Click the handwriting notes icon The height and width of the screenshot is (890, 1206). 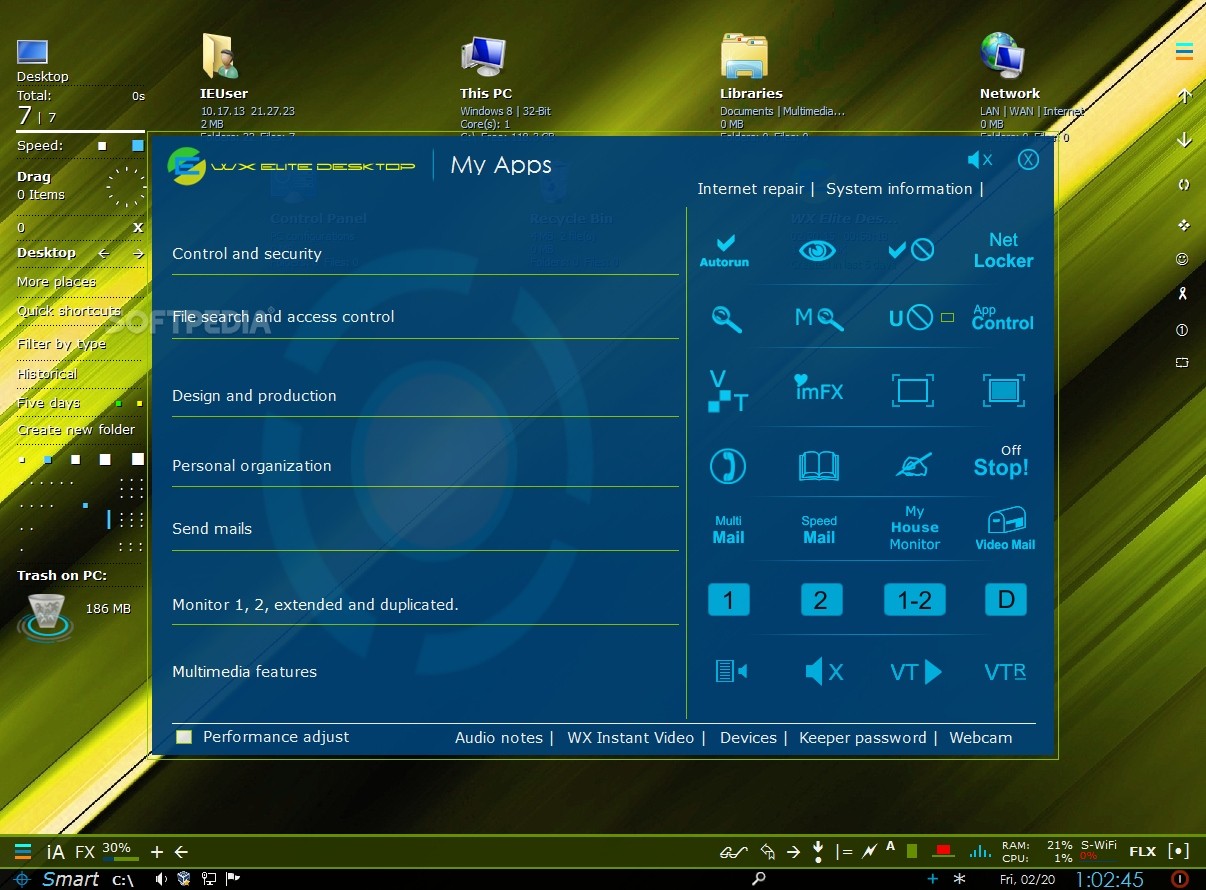(x=914, y=465)
